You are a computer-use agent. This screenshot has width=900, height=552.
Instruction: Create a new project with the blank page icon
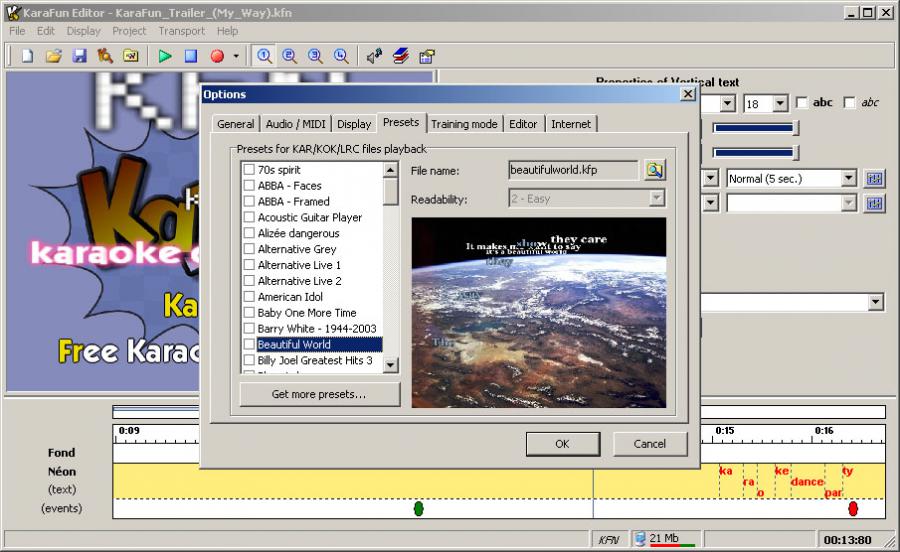coord(27,56)
